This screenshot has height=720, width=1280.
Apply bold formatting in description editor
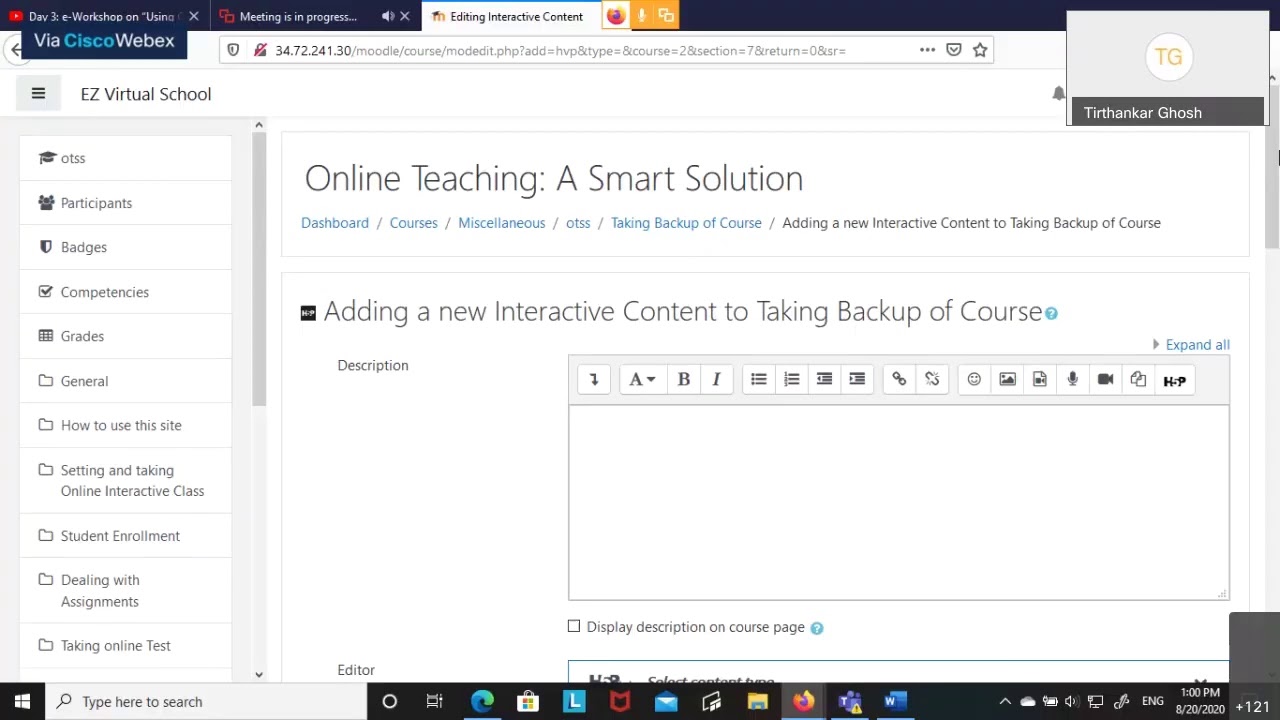684,380
